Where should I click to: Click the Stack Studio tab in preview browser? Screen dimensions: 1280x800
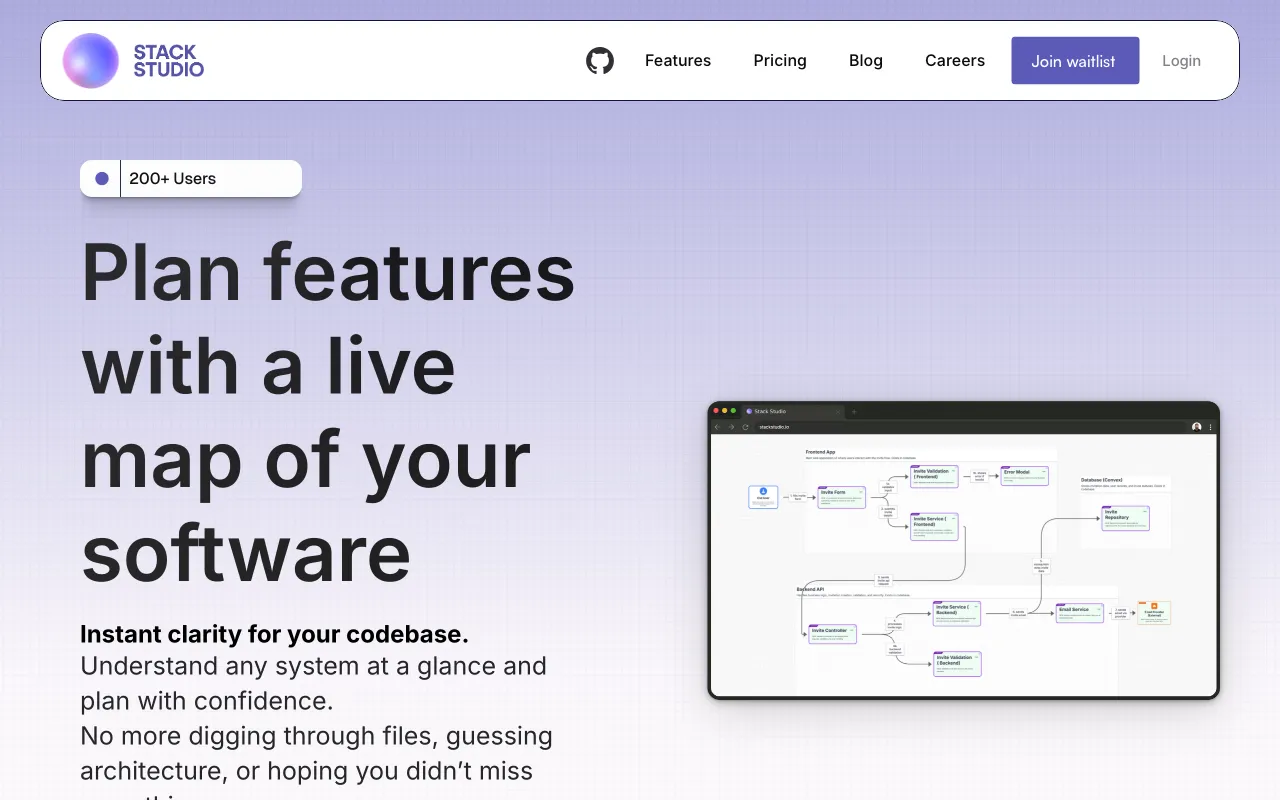792,411
